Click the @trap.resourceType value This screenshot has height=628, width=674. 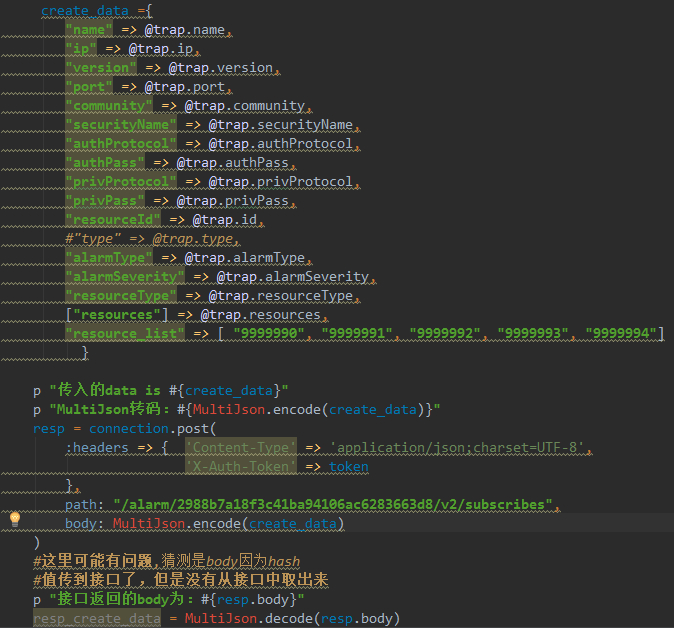(281, 296)
